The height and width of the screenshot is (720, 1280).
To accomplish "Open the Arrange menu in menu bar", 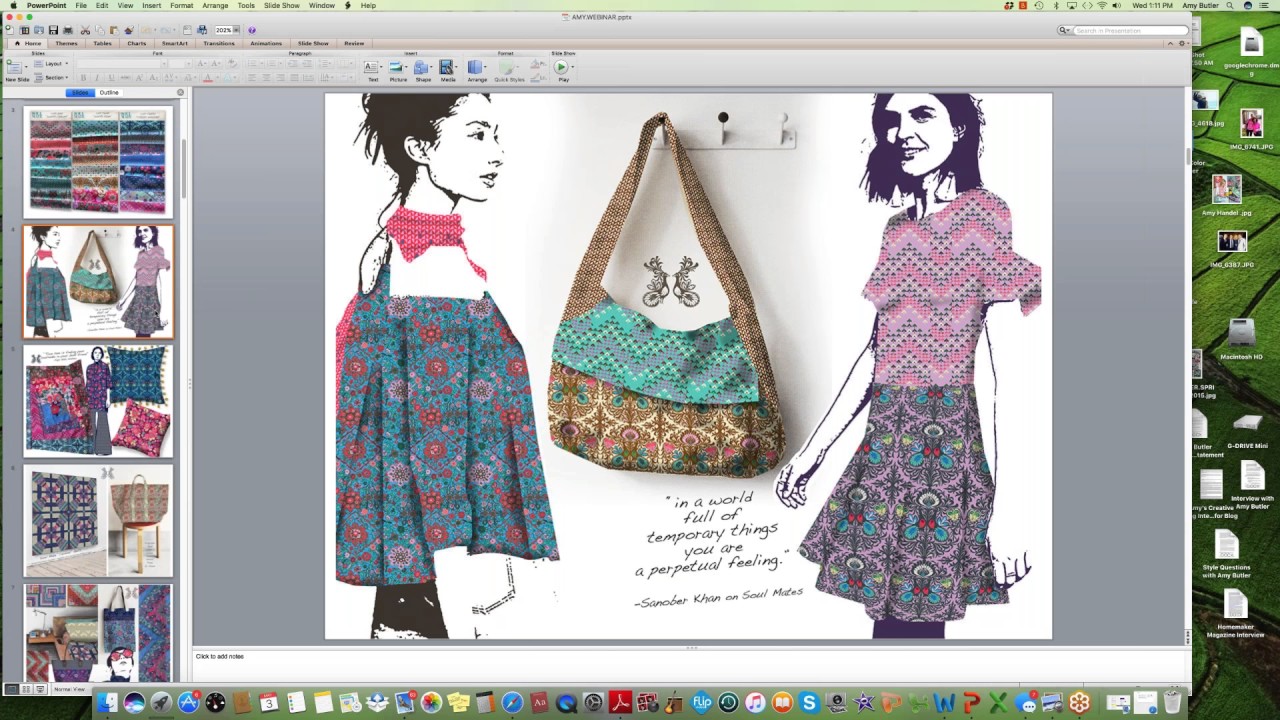I will (x=215, y=6).
